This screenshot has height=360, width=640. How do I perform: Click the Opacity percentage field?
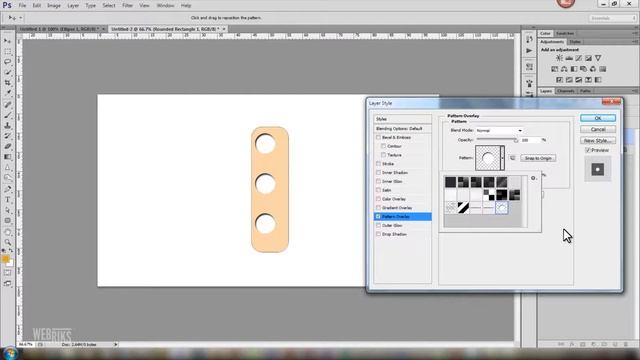point(530,140)
